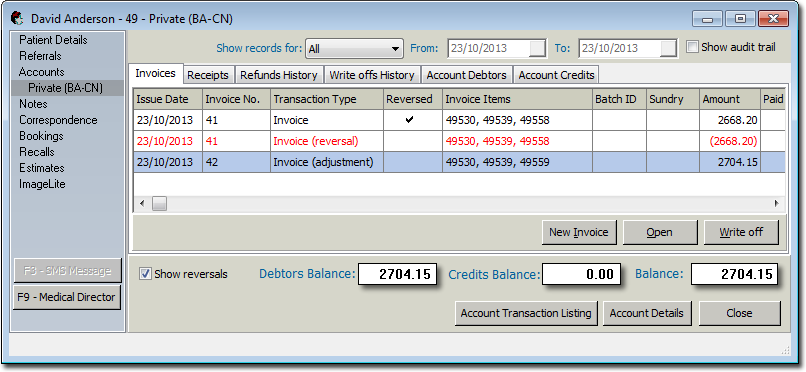The height and width of the screenshot is (372, 806).
Task: Open ImageLite in the sidebar
Action: pyautogui.click(x=43, y=184)
